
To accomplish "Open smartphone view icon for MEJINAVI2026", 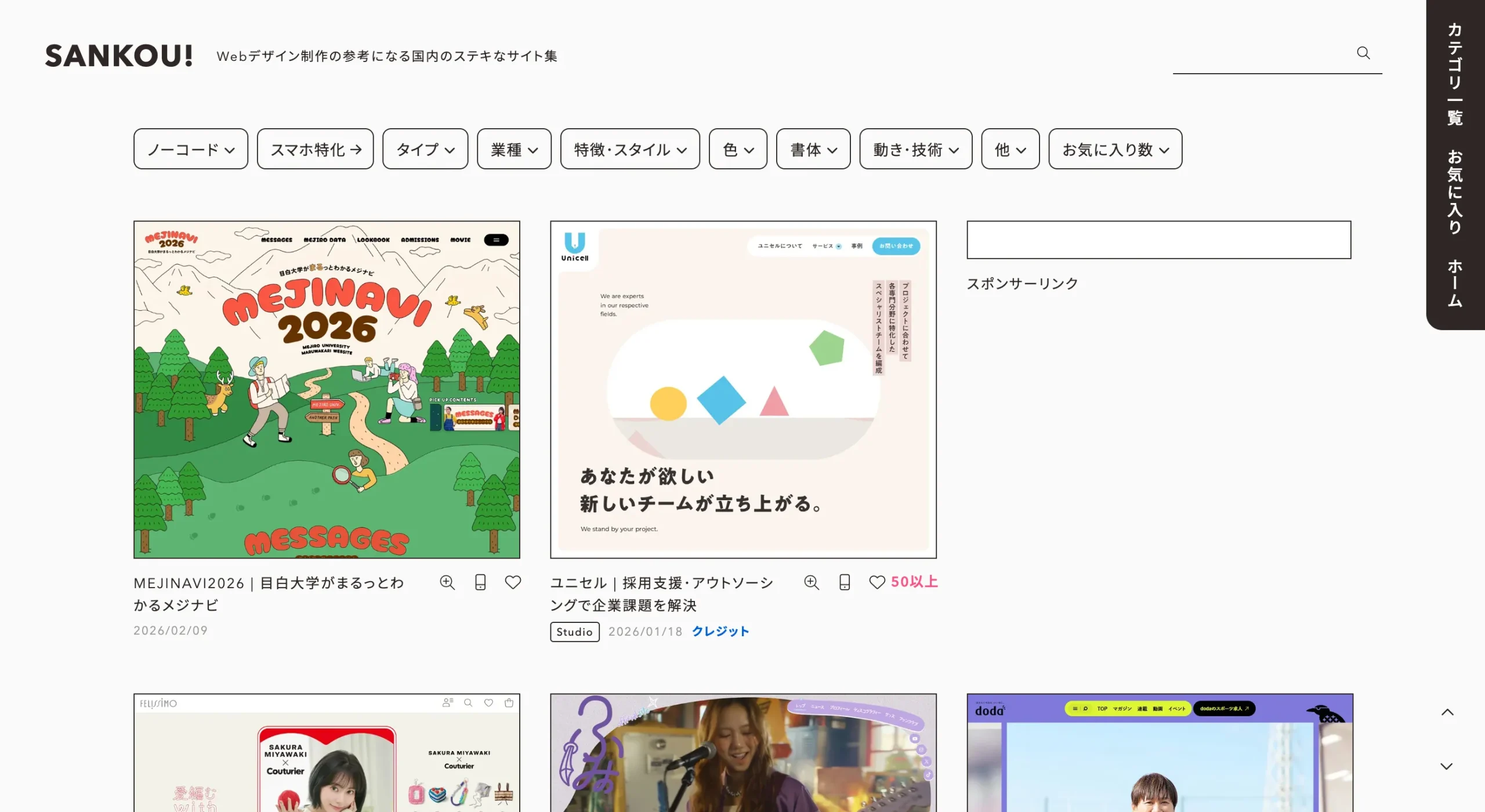I will (480, 582).
